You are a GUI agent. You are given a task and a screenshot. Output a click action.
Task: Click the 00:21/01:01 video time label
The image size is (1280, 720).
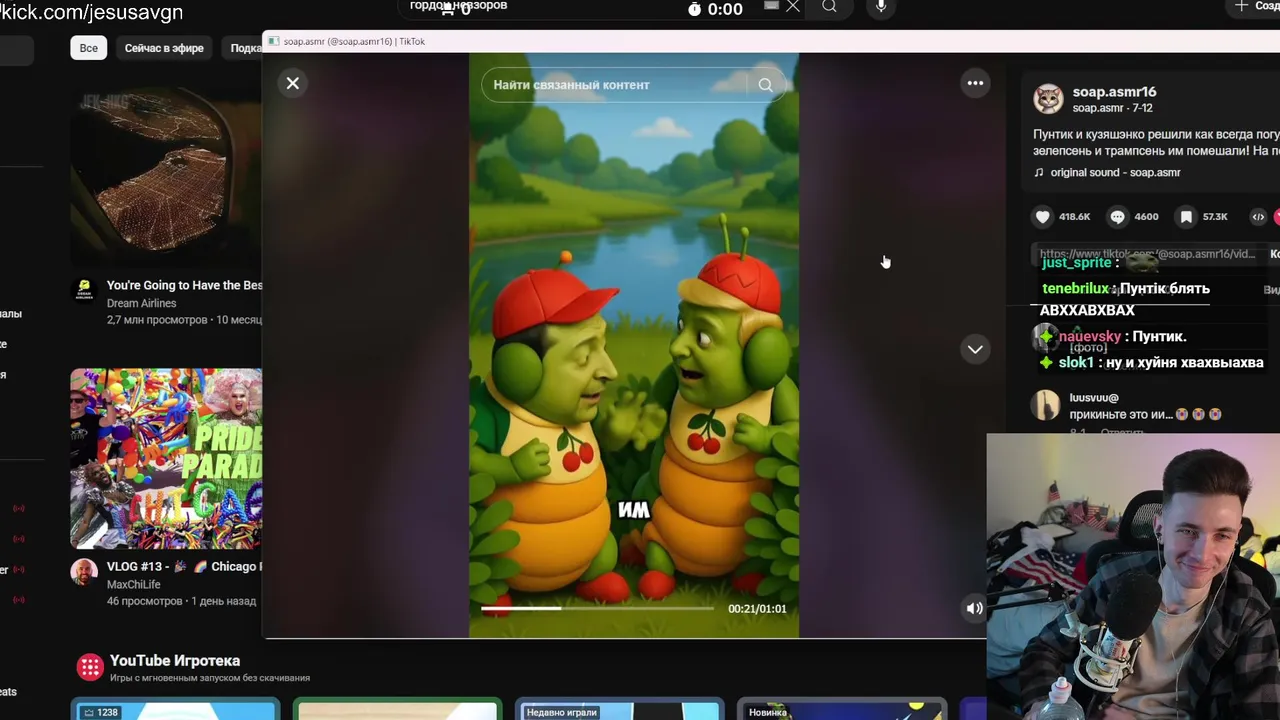tap(757, 609)
